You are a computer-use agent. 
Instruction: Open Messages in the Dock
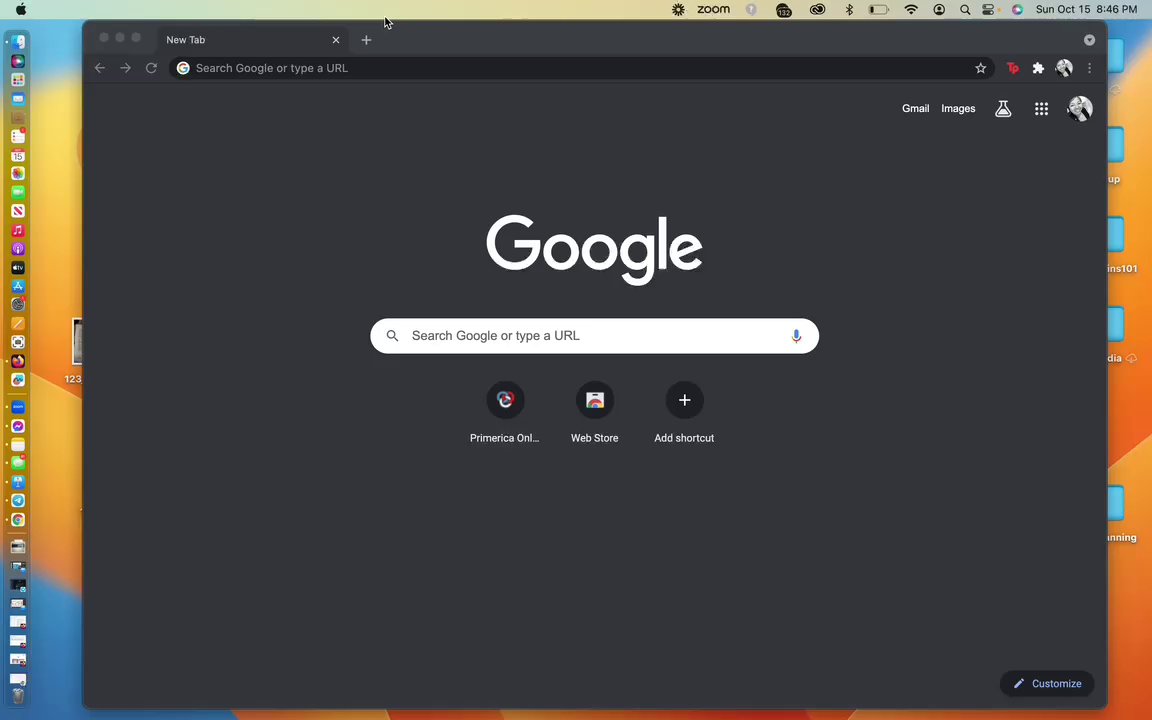coord(18,463)
